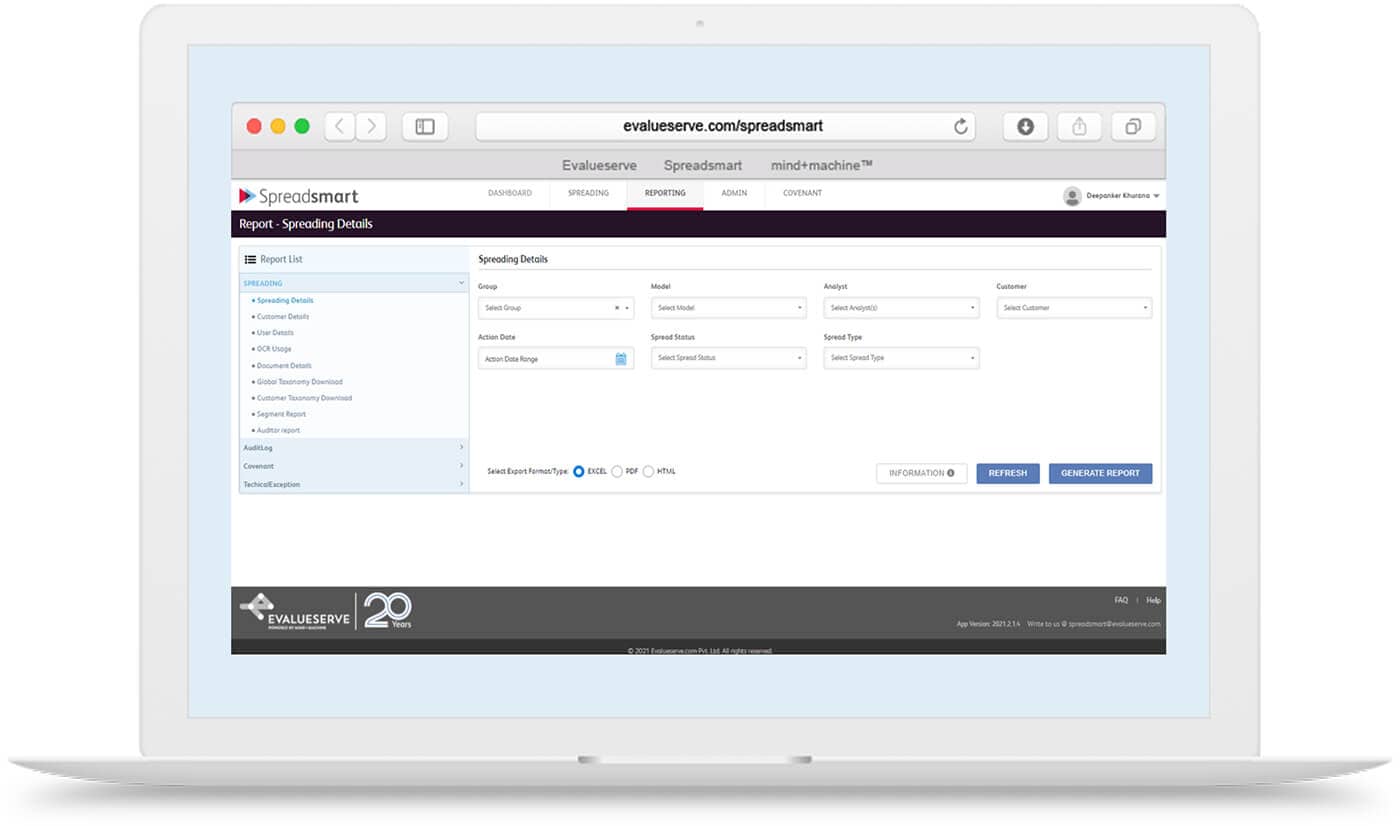The height and width of the screenshot is (826, 1400).
Task: Click the browser back arrow button
Action: coord(340,126)
